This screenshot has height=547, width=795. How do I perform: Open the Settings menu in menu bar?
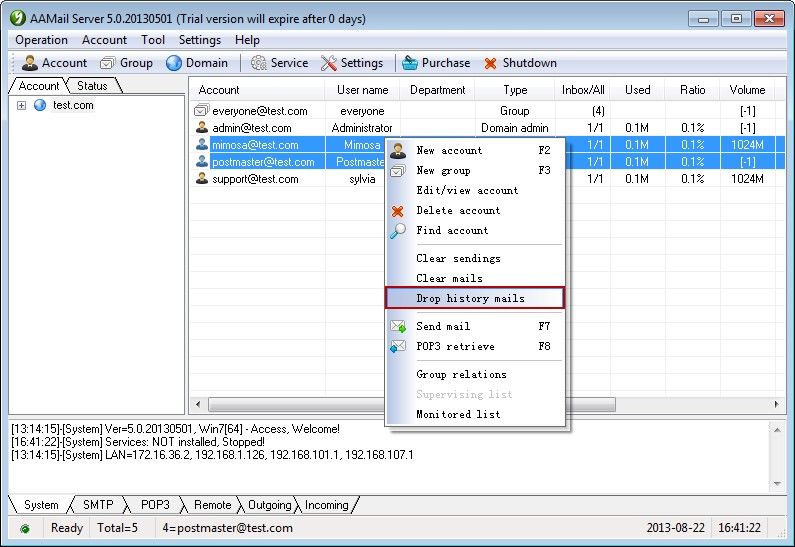[x=200, y=40]
